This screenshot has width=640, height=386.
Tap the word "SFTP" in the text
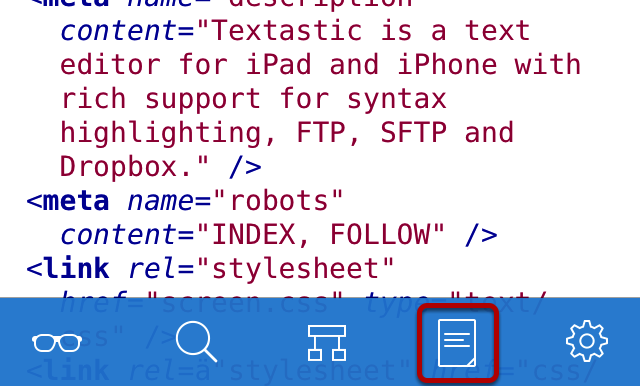(413, 132)
